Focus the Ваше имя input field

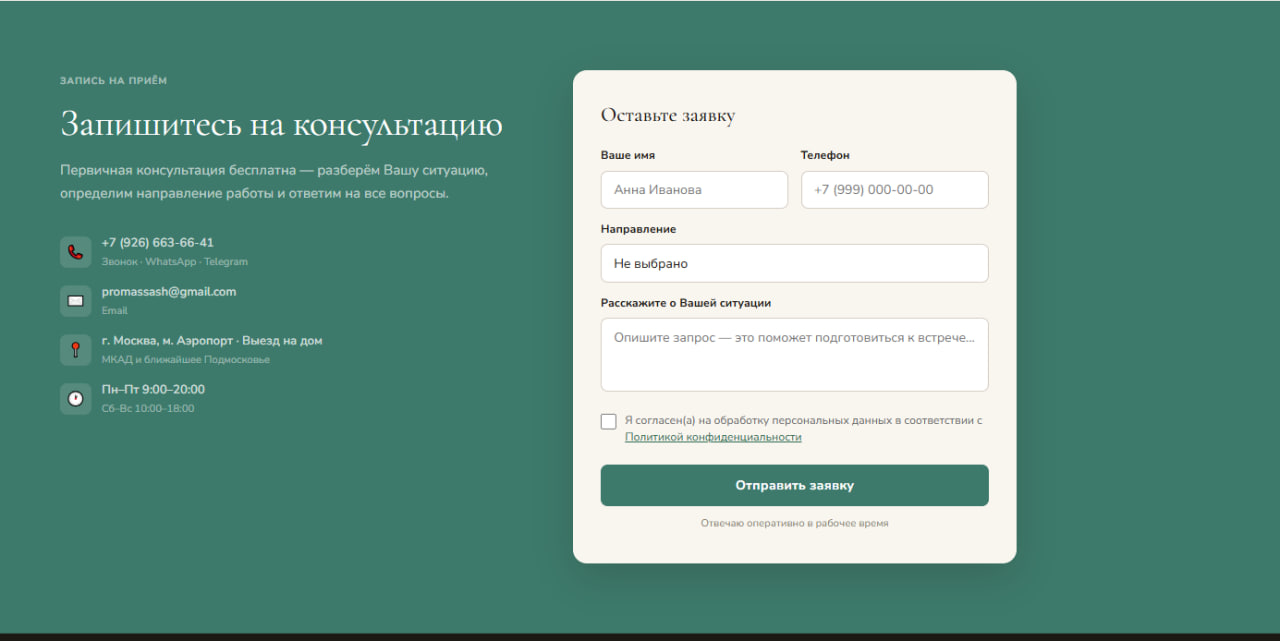(x=694, y=190)
